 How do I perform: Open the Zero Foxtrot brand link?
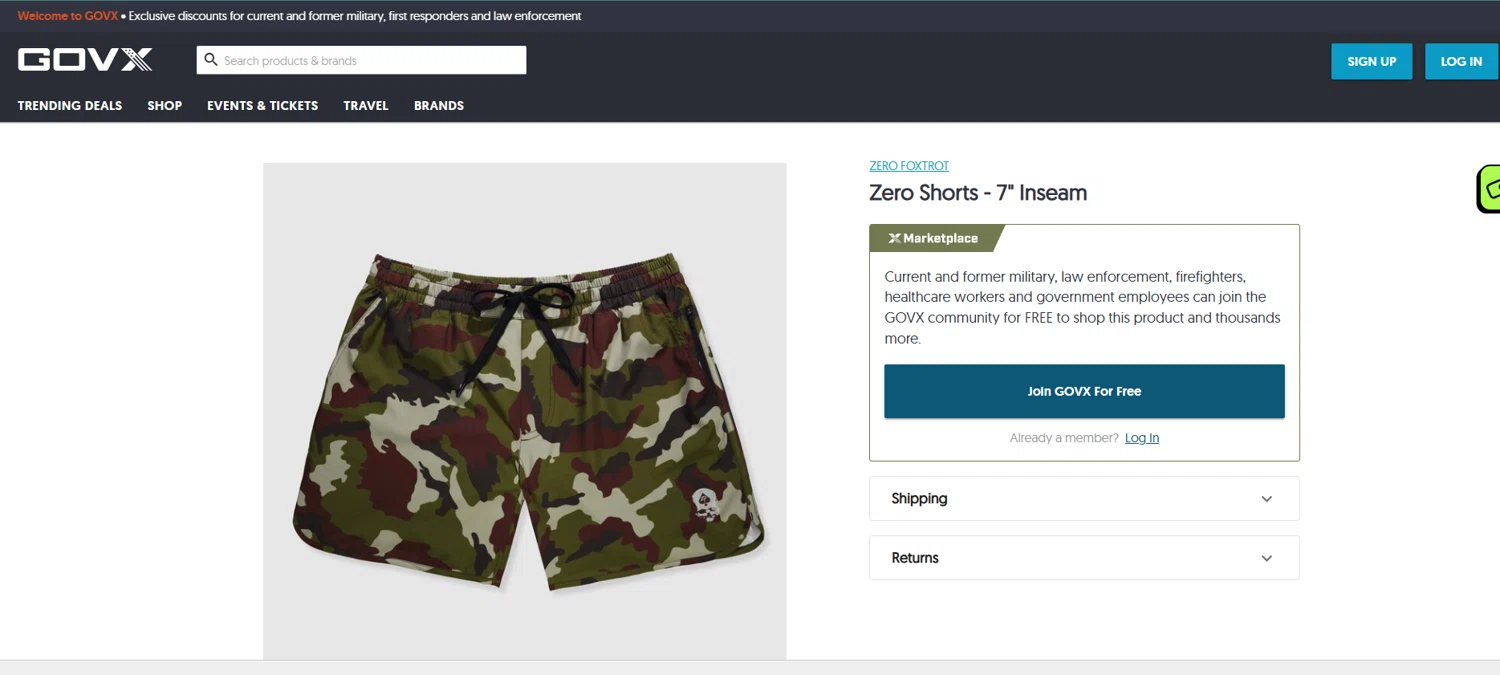click(x=909, y=166)
